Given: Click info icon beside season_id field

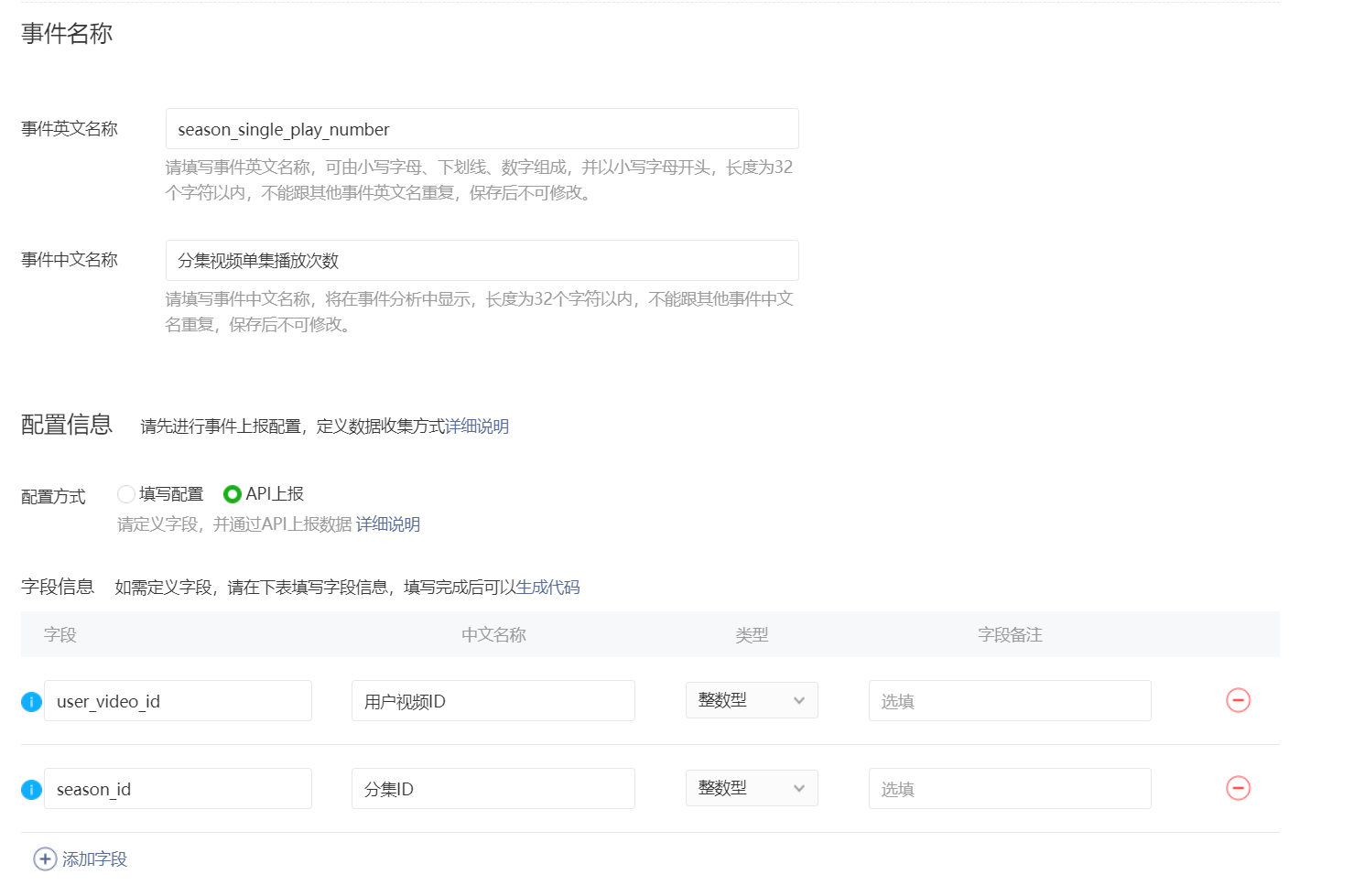Looking at the screenshot, I should point(31,790).
